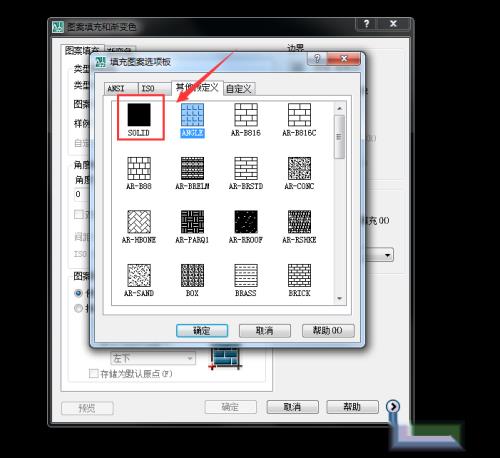Viewport: 500px width, 458px height.
Task: Switch to the ISO tab
Action: pos(154,88)
